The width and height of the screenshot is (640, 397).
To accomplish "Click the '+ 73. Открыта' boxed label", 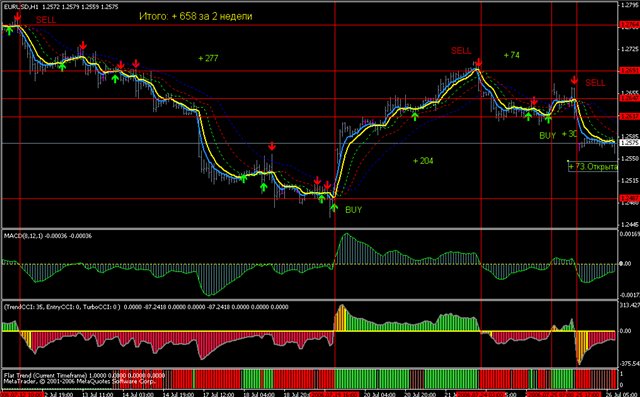I will click(593, 166).
